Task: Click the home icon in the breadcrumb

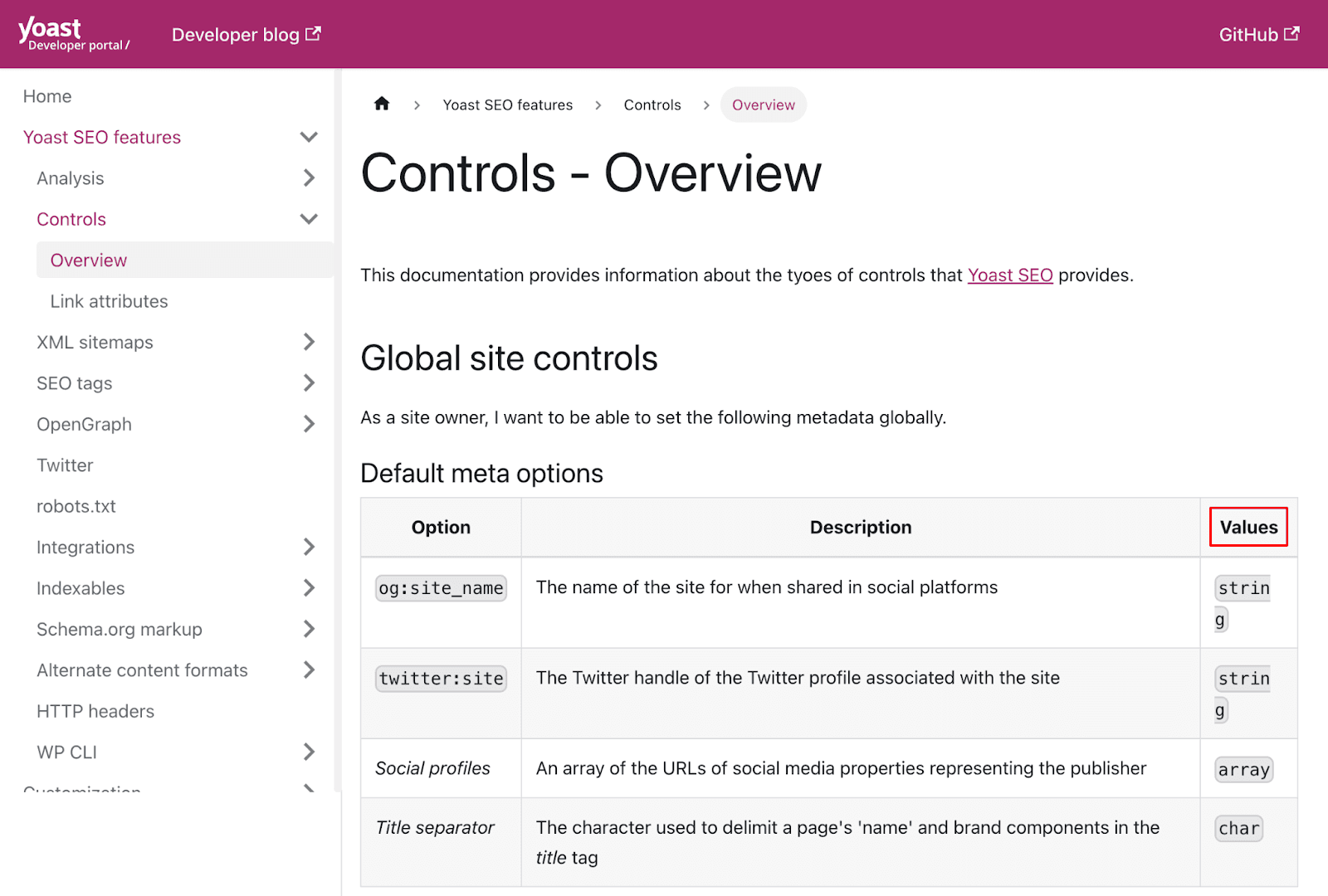Action: tap(381, 104)
